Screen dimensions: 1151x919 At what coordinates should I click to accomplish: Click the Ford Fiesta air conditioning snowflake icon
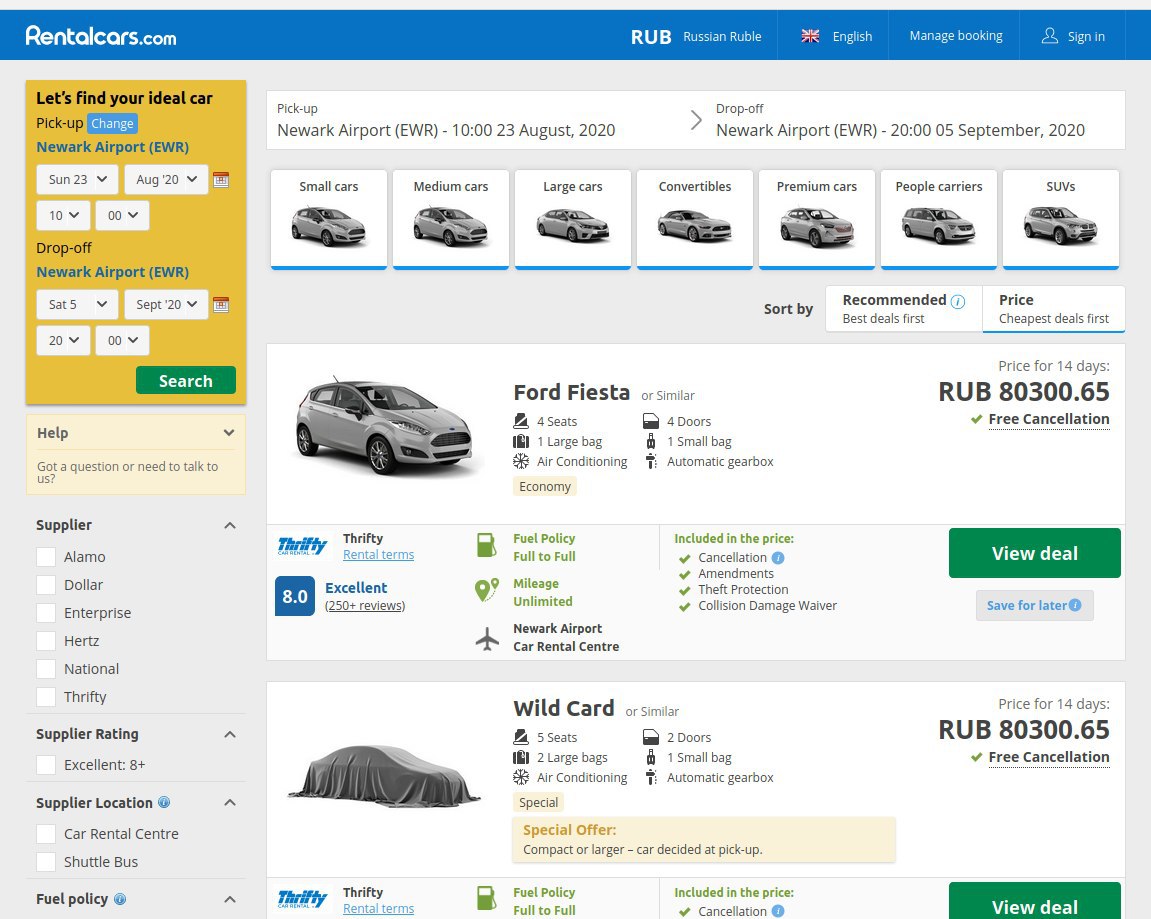(520, 461)
